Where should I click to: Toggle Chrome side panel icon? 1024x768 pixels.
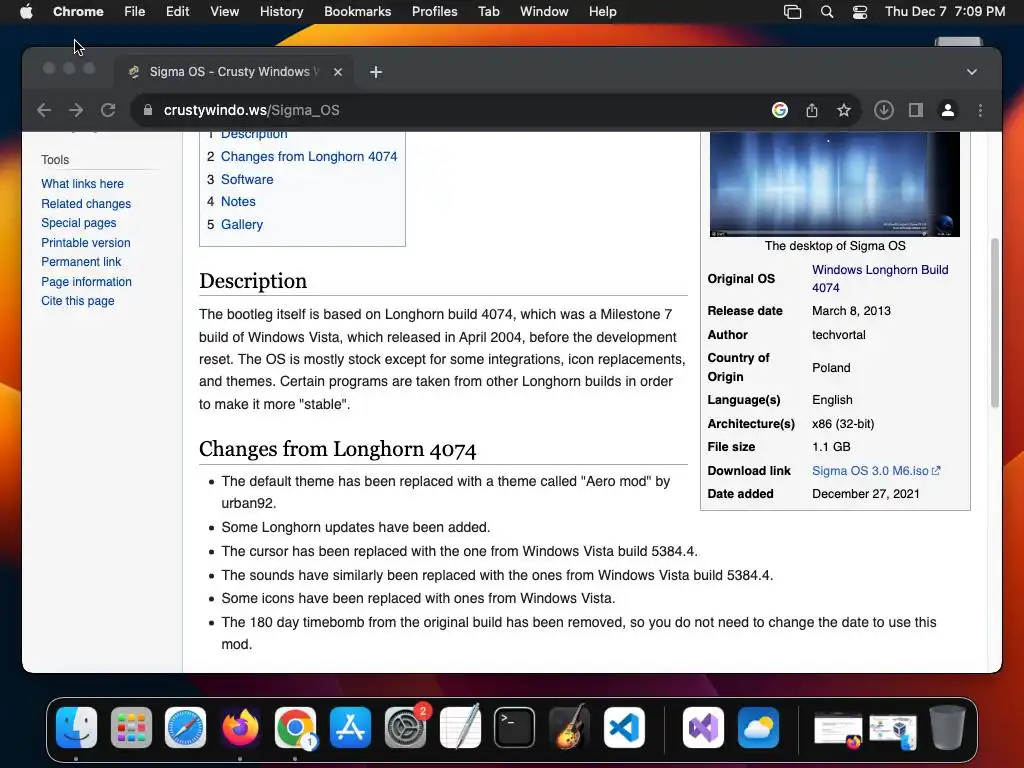(x=916, y=110)
